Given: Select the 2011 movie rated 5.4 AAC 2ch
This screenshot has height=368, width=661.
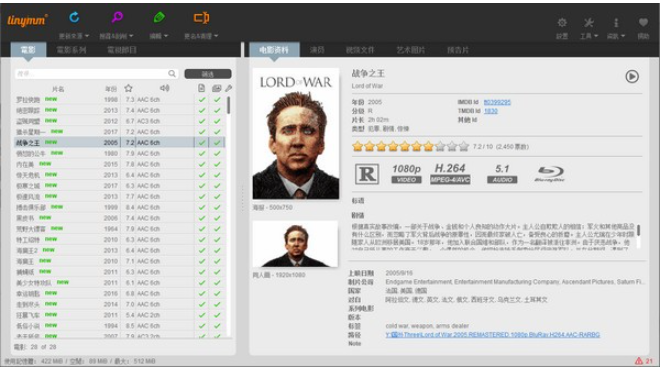Looking at the screenshot, I should coord(120,315).
